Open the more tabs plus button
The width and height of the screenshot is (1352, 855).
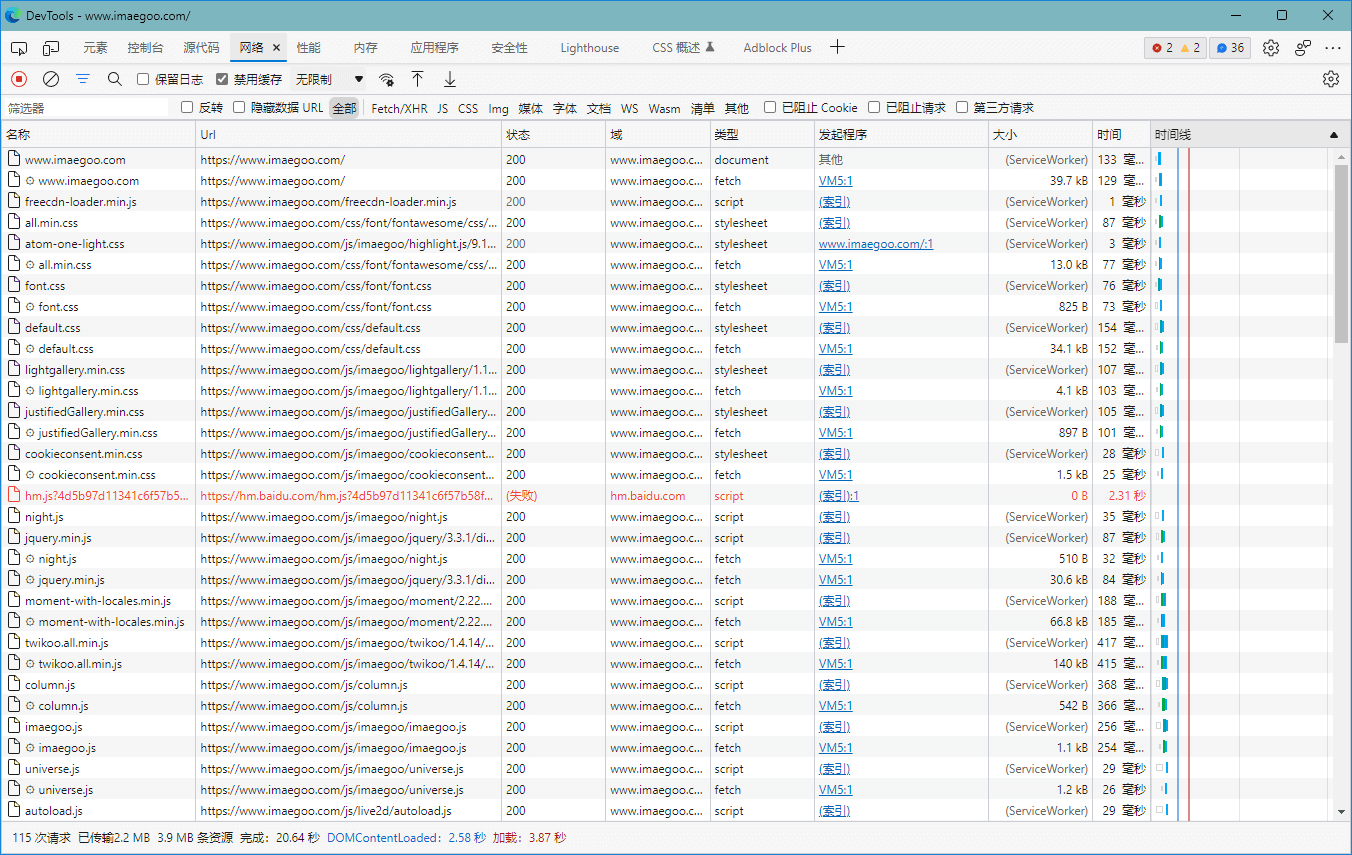pos(838,47)
